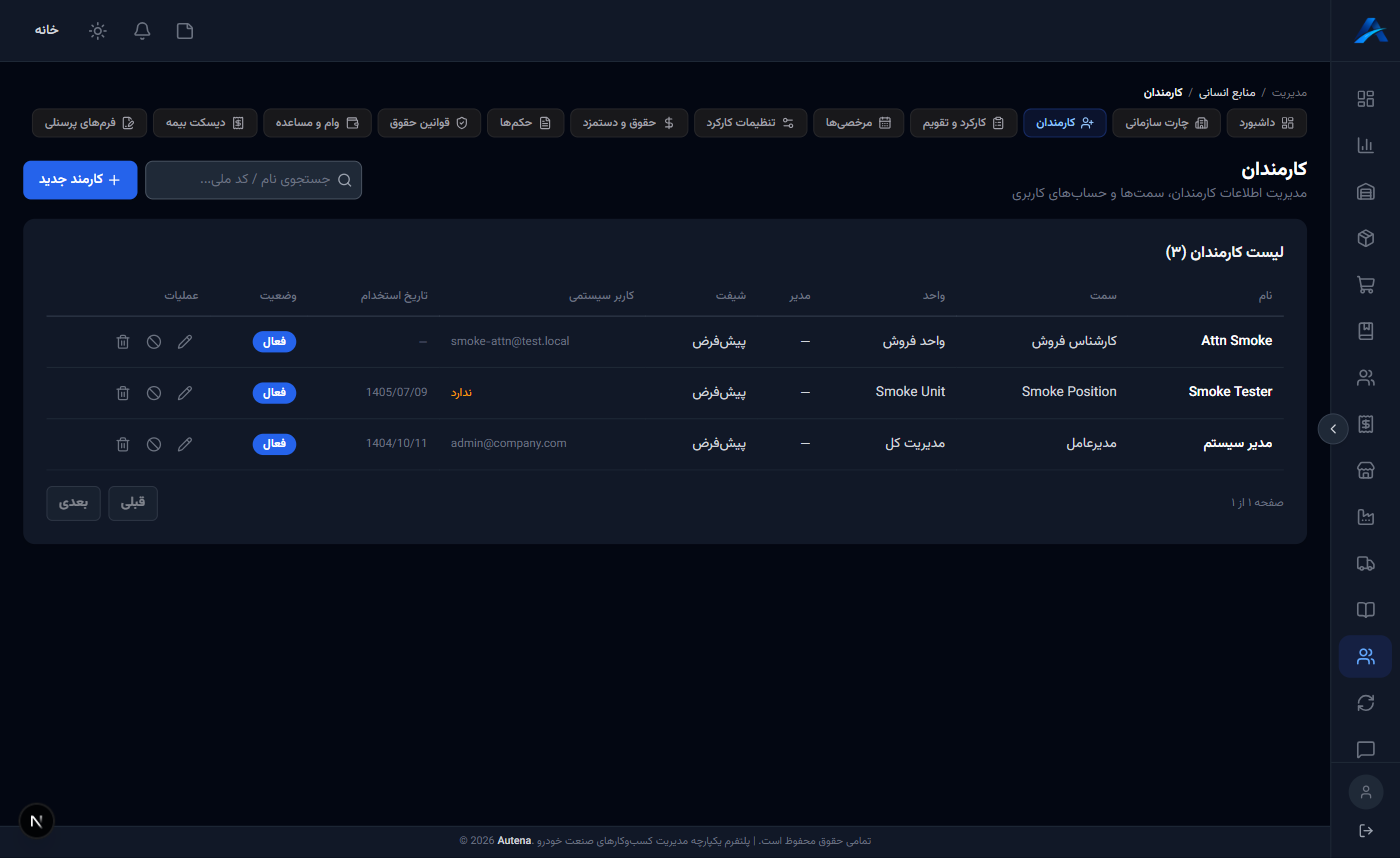Open the receipt with dollar sidebar icon

coord(1365,424)
